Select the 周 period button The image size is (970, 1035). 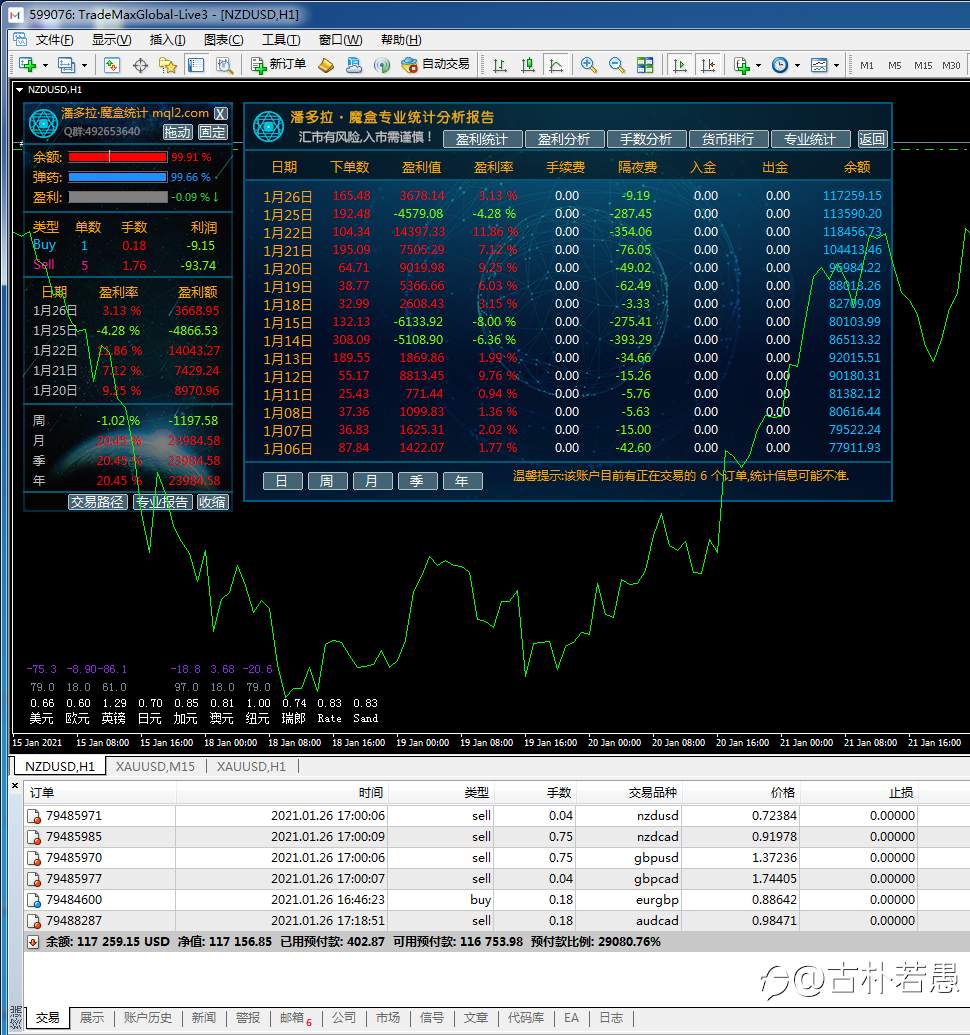click(x=327, y=481)
